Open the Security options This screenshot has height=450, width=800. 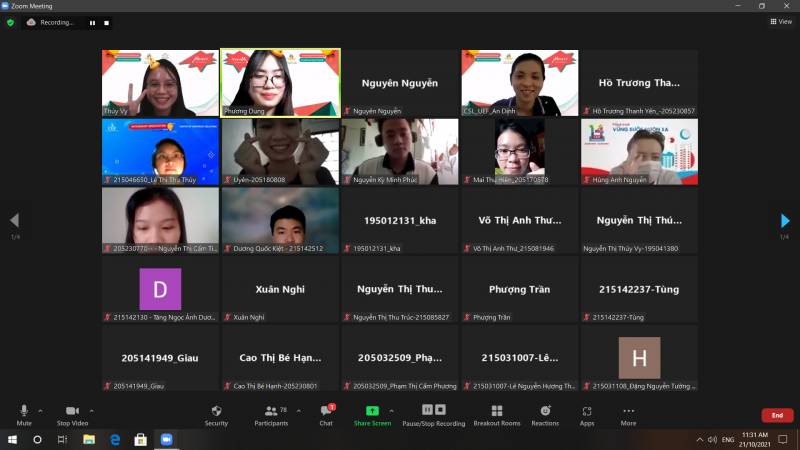tap(216, 415)
